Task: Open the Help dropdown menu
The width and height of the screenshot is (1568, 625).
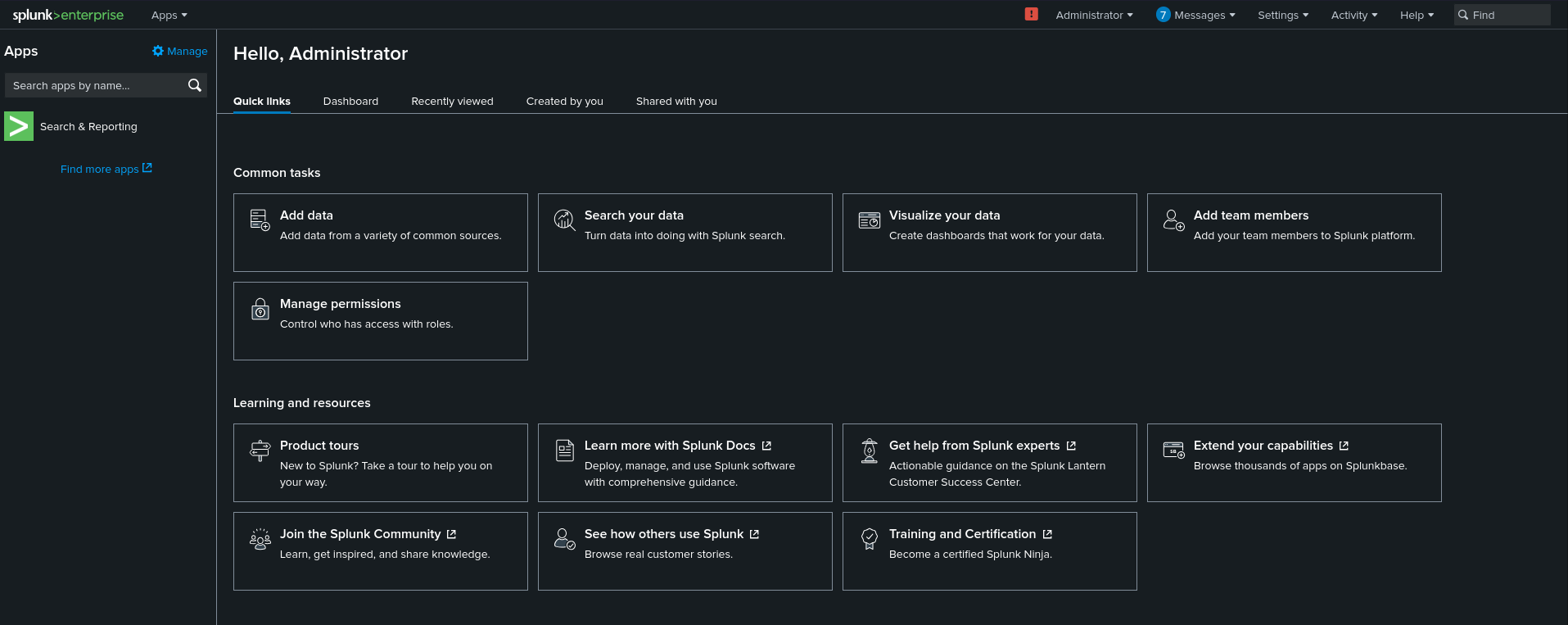Action: point(1417,15)
